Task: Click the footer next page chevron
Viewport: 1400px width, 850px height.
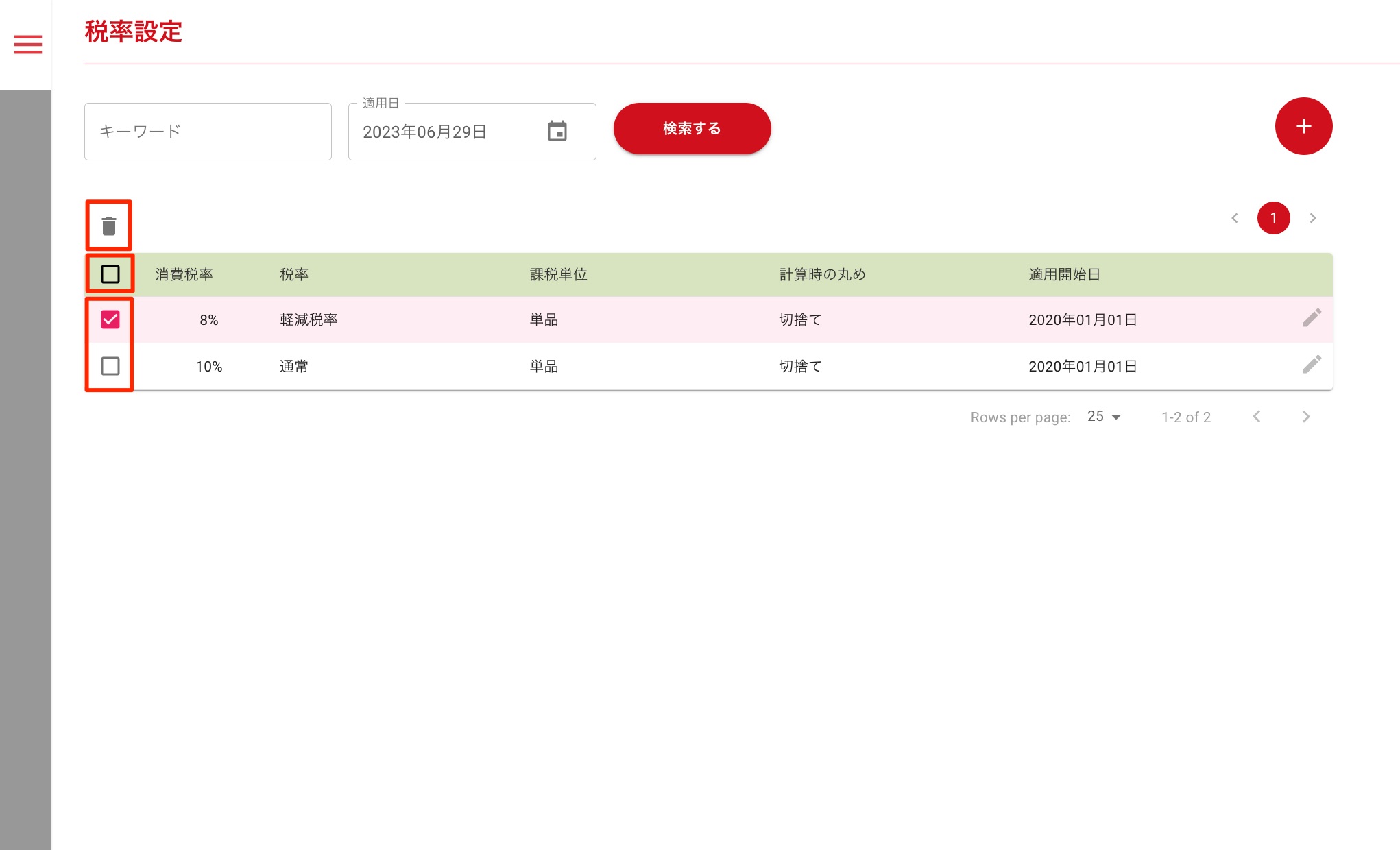Action: pyautogui.click(x=1306, y=417)
